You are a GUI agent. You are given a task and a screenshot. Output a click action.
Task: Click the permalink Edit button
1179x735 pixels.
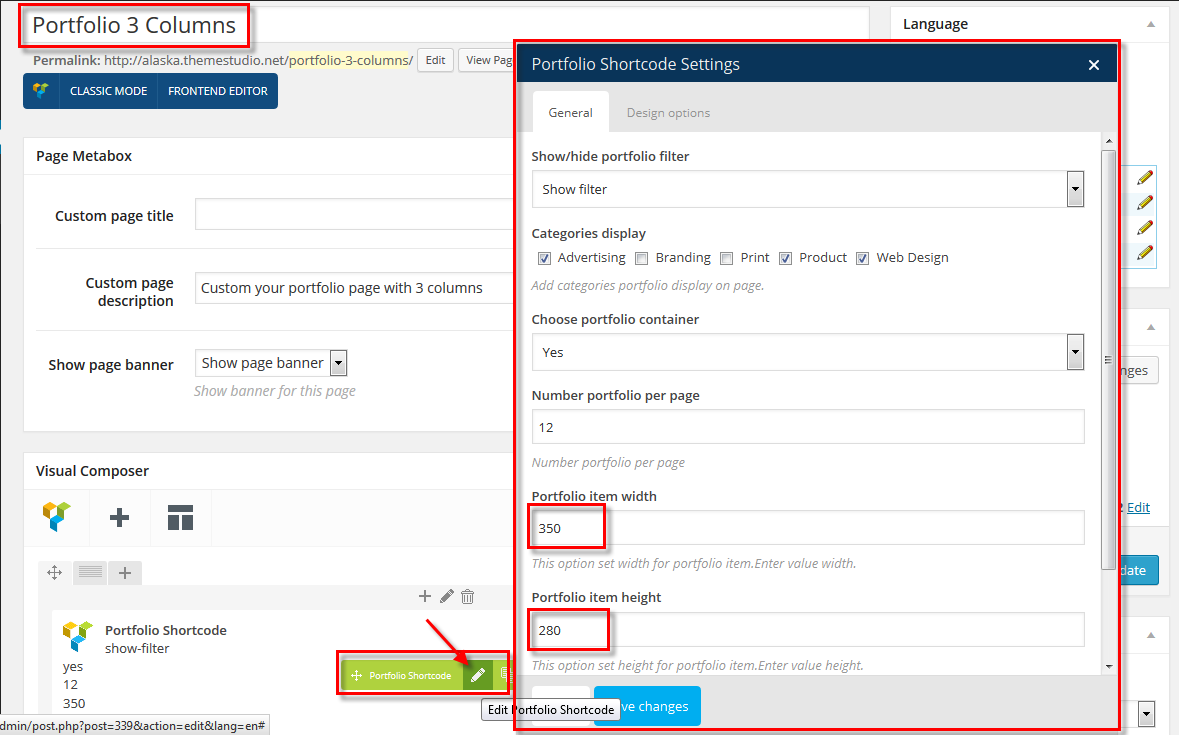point(435,60)
